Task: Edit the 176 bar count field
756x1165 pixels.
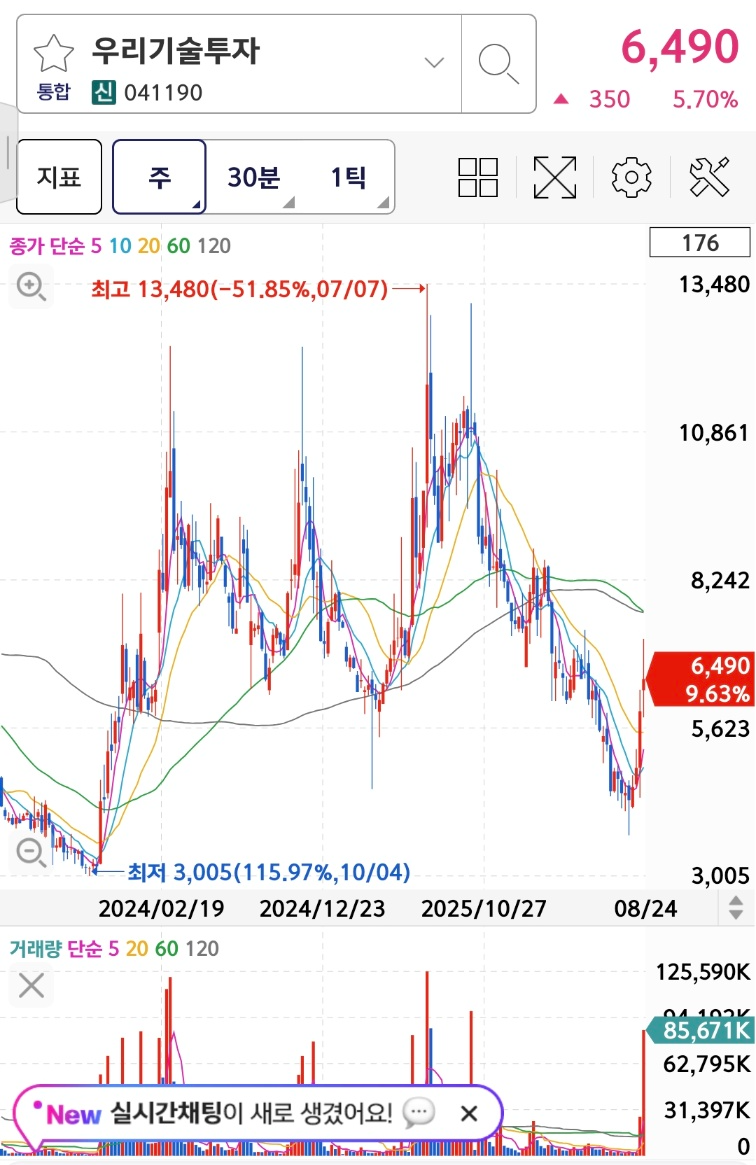Action: (x=700, y=242)
